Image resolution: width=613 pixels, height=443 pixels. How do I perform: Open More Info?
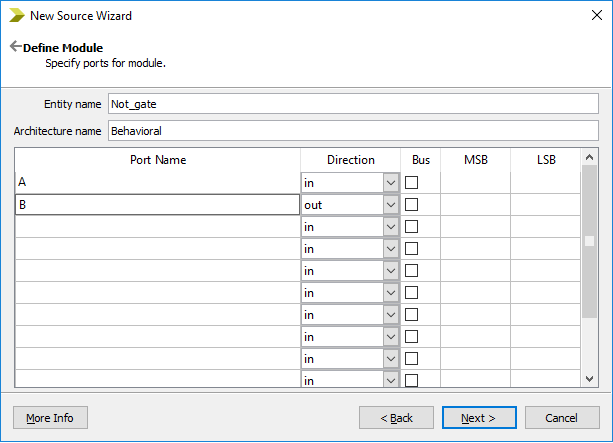[50, 417]
